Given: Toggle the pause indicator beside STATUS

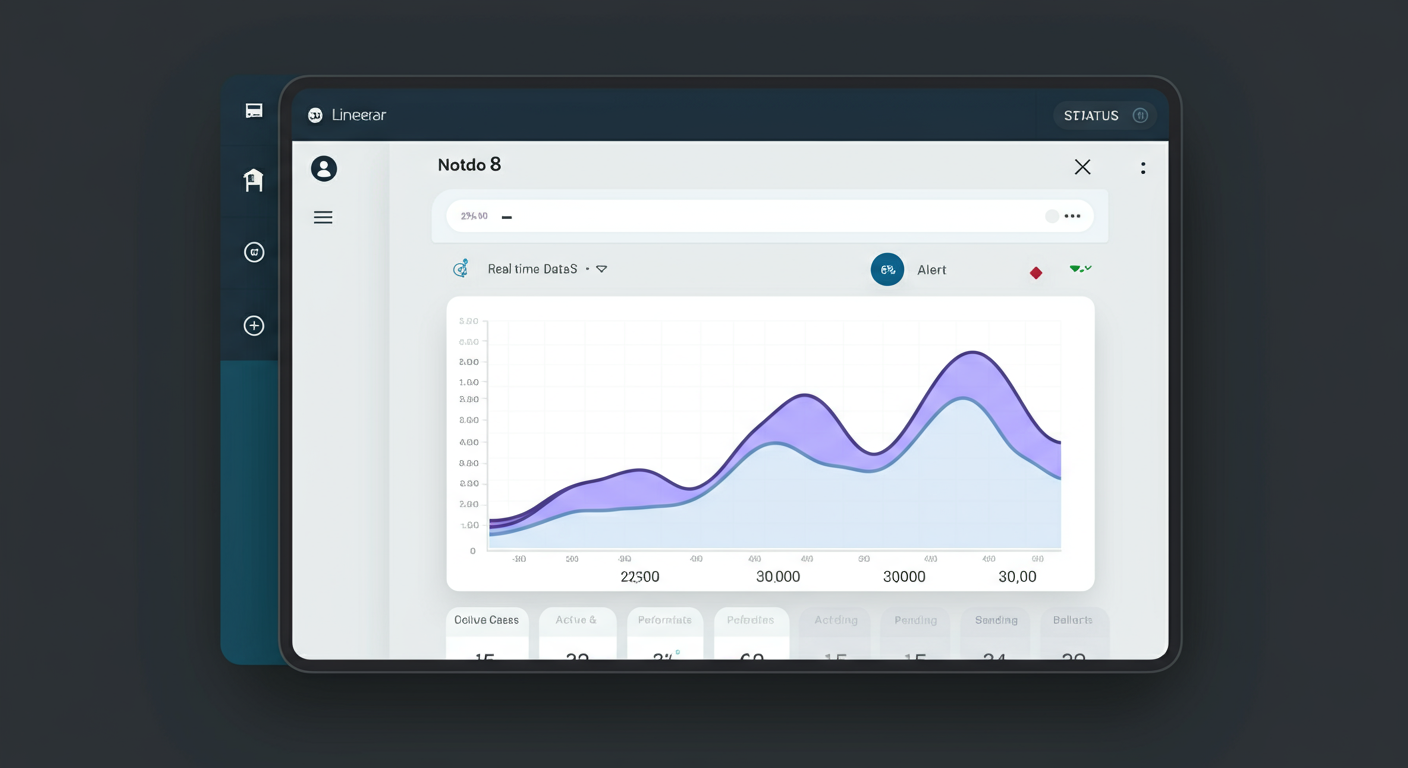Looking at the screenshot, I should tap(1140, 115).
